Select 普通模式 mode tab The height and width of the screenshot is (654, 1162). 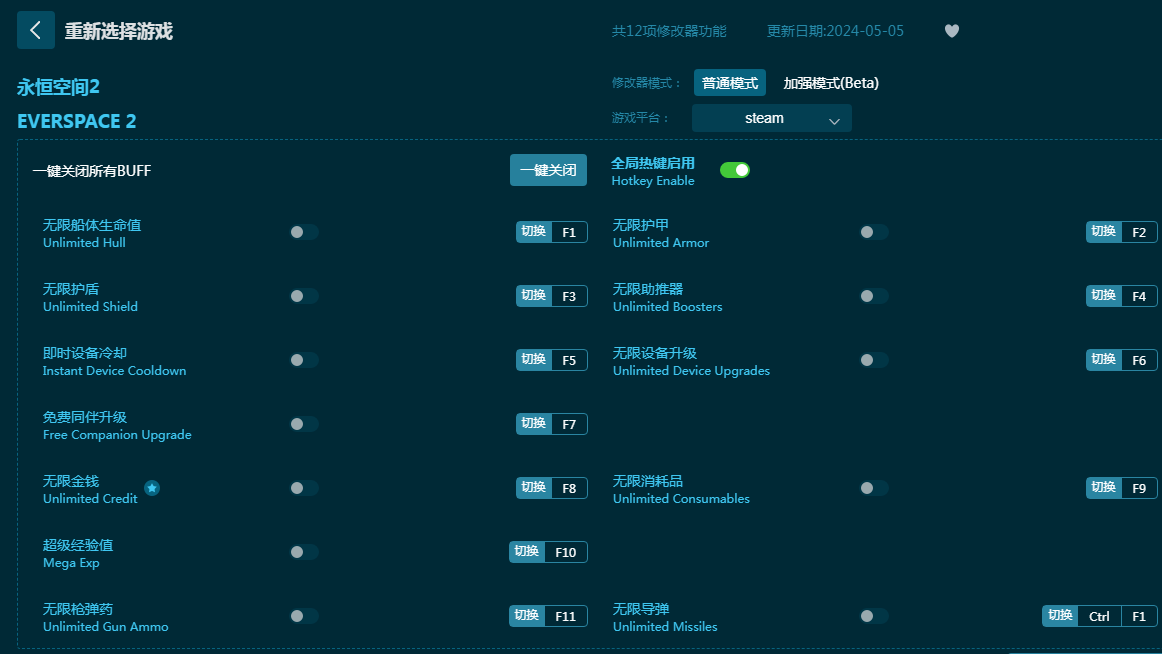coord(730,83)
